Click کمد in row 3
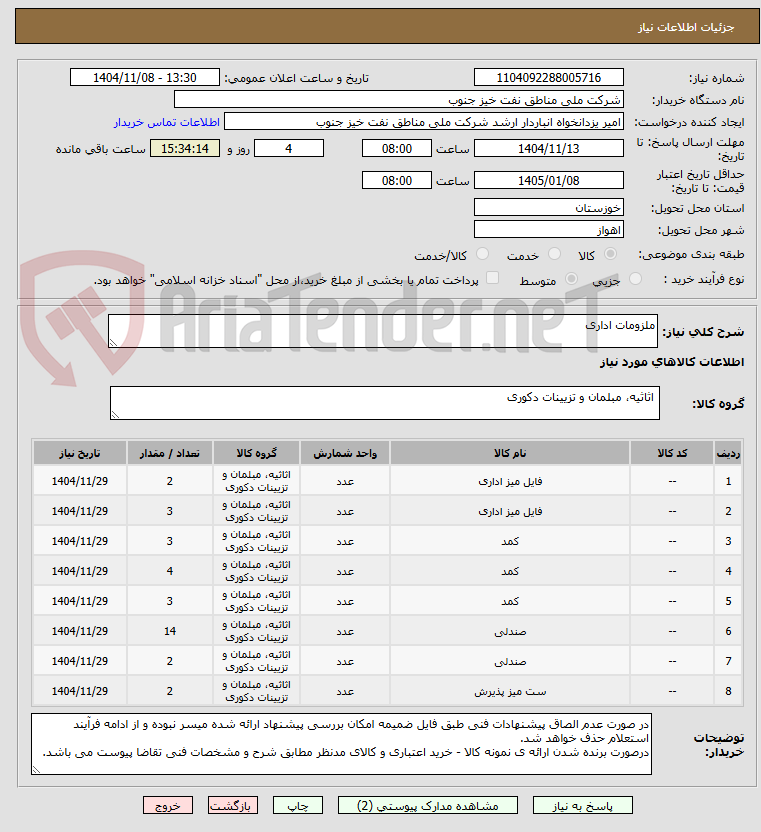Viewport: 761px width, 832px height. [x=510, y=541]
